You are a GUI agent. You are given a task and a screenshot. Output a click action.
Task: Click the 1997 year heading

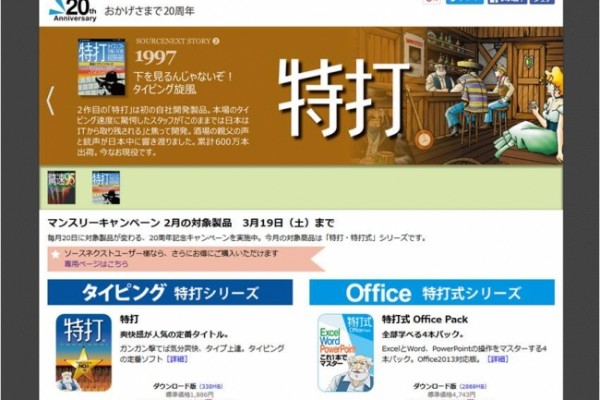click(x=155, y=57)
